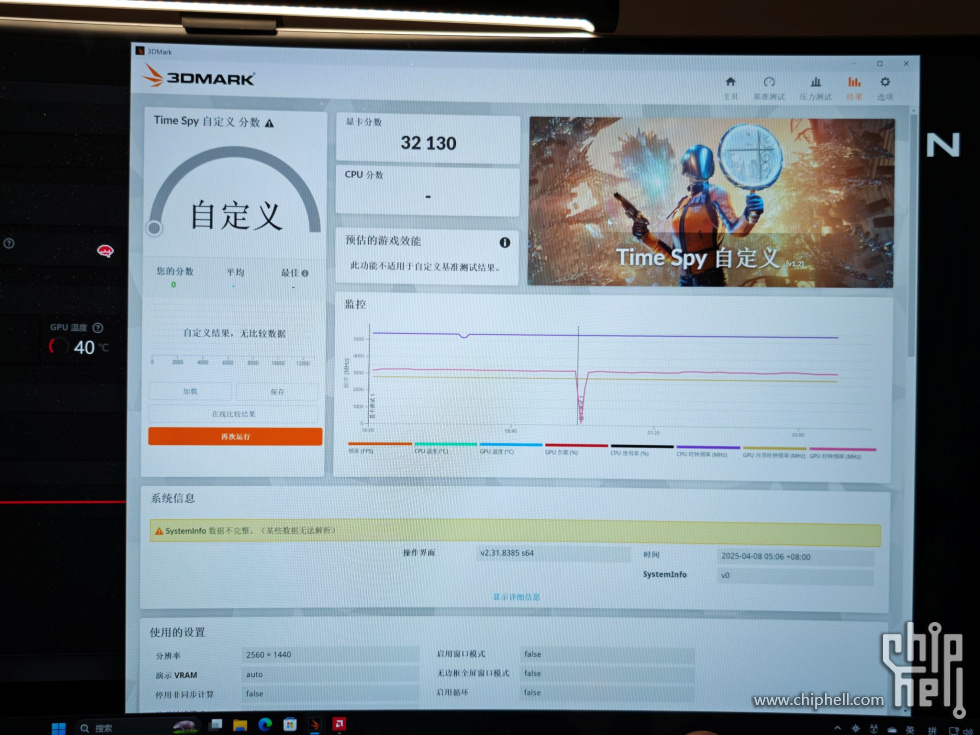
Task: Toggle the GPU 时钟频率 pink legend swatch
Action: coord(842,449)
